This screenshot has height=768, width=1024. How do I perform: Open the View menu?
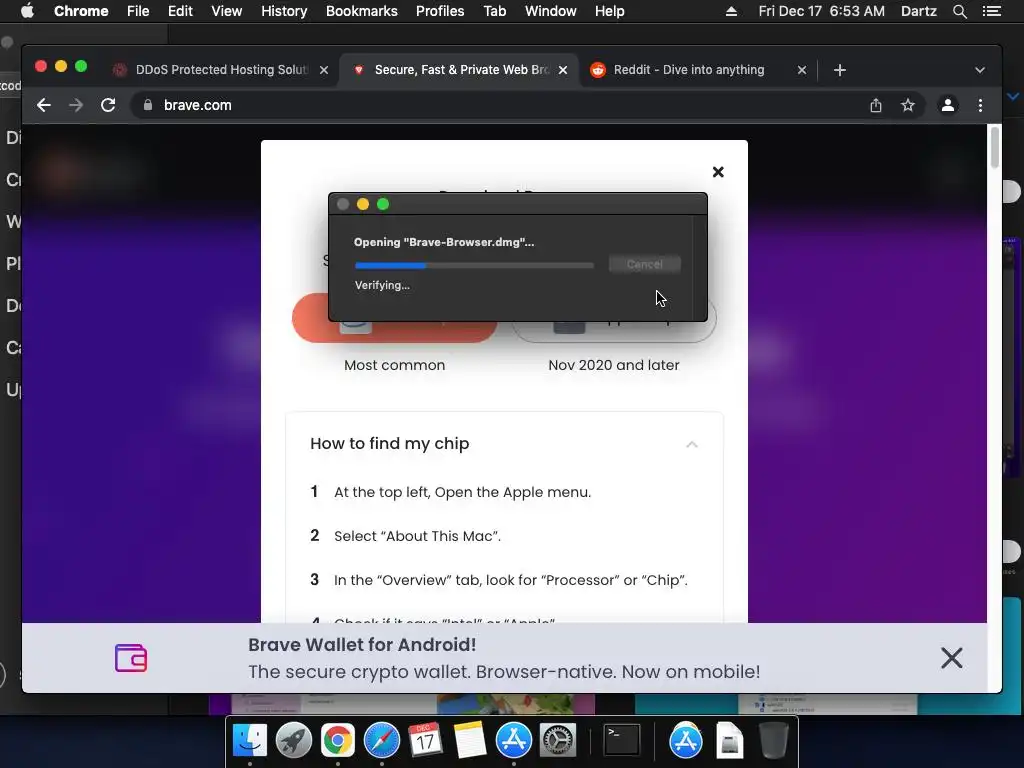click(227, 11)
